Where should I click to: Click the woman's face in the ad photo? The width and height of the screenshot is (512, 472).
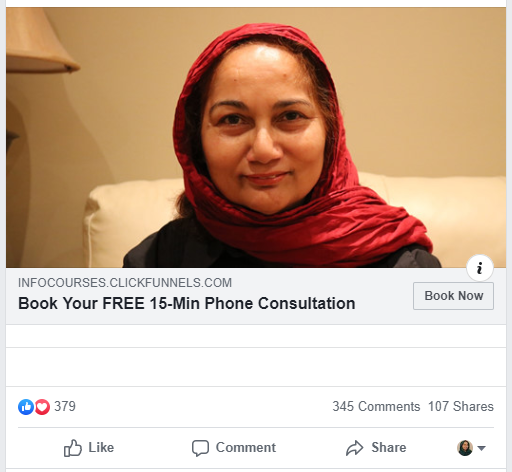click(263, 130)
